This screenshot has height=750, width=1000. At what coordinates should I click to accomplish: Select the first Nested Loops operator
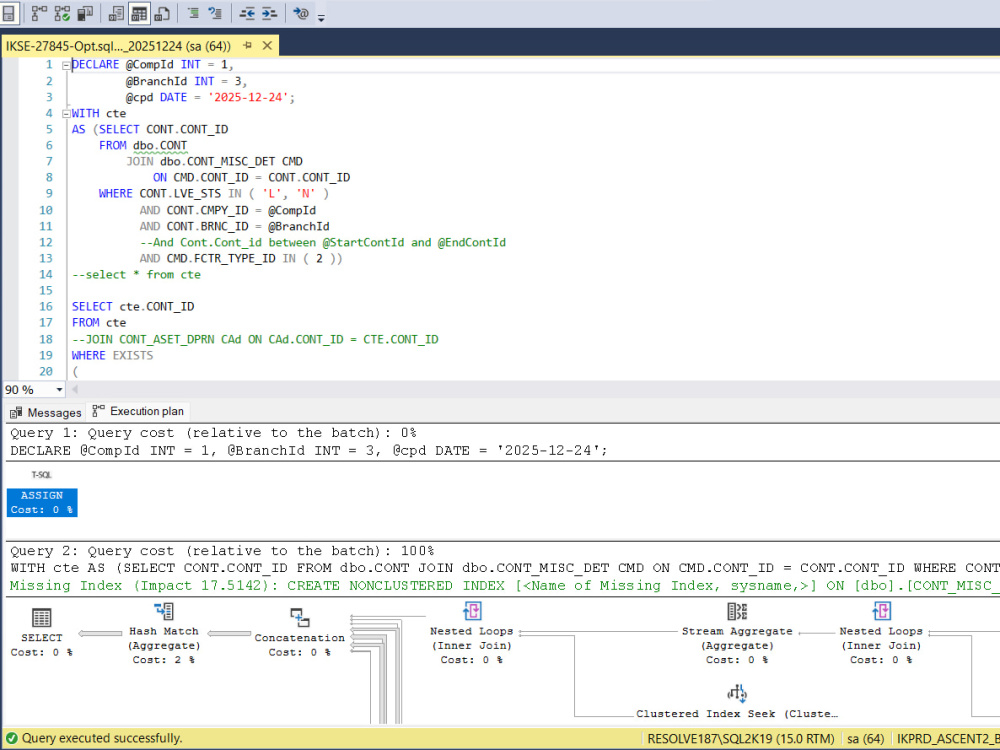click(x=471, y=631)
